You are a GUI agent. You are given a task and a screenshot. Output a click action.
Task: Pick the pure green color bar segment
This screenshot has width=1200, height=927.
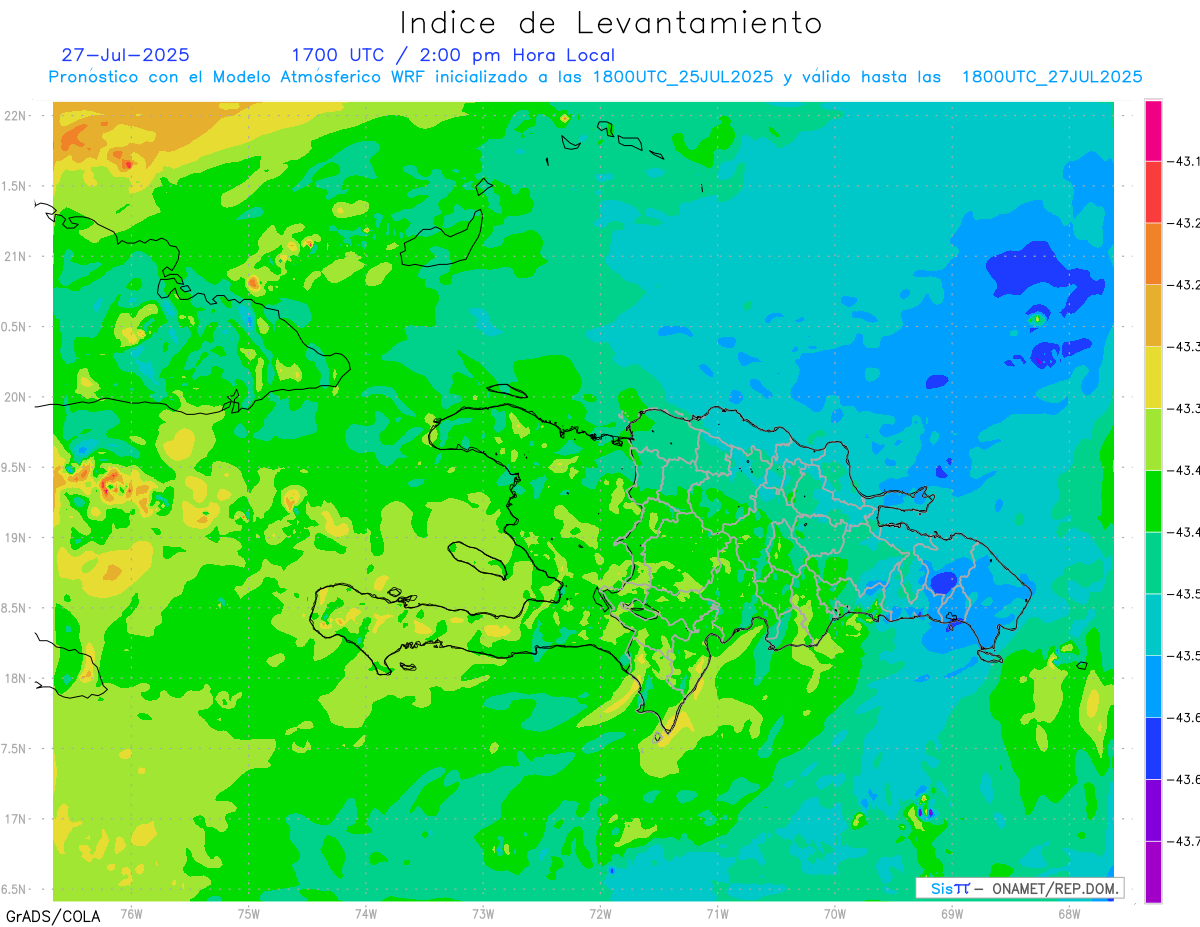pos(1153,501)
